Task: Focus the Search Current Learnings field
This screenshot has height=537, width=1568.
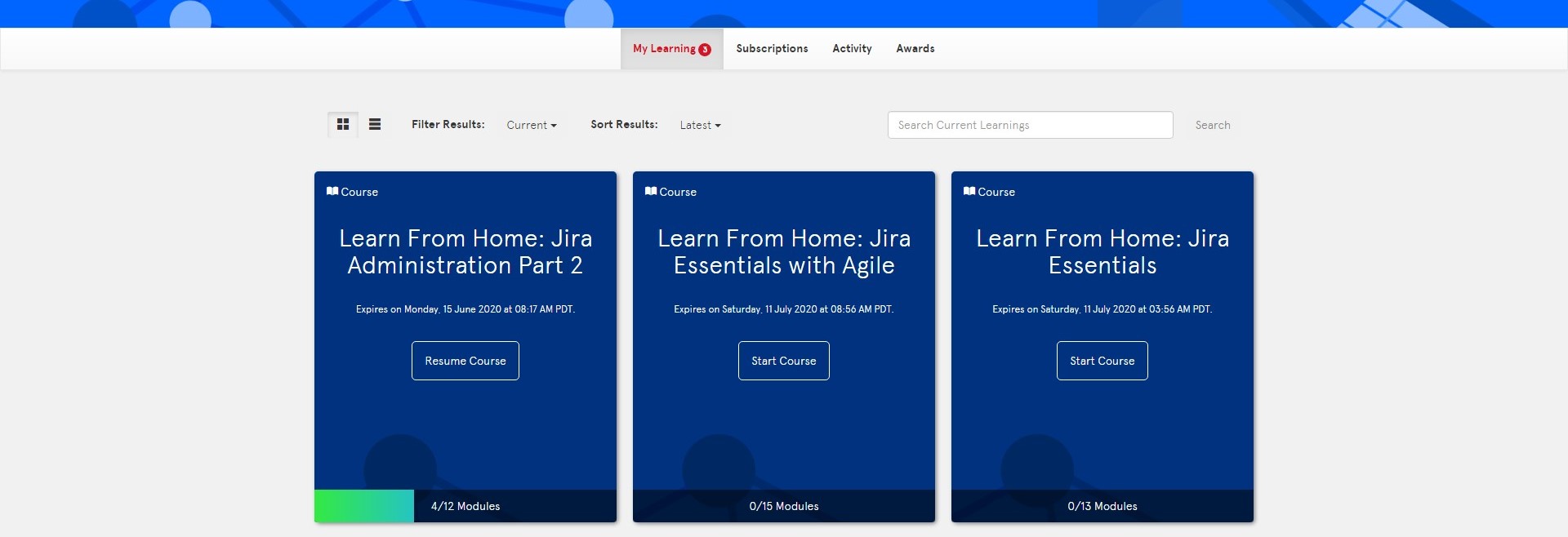Action: click(x=1031, y=125)
